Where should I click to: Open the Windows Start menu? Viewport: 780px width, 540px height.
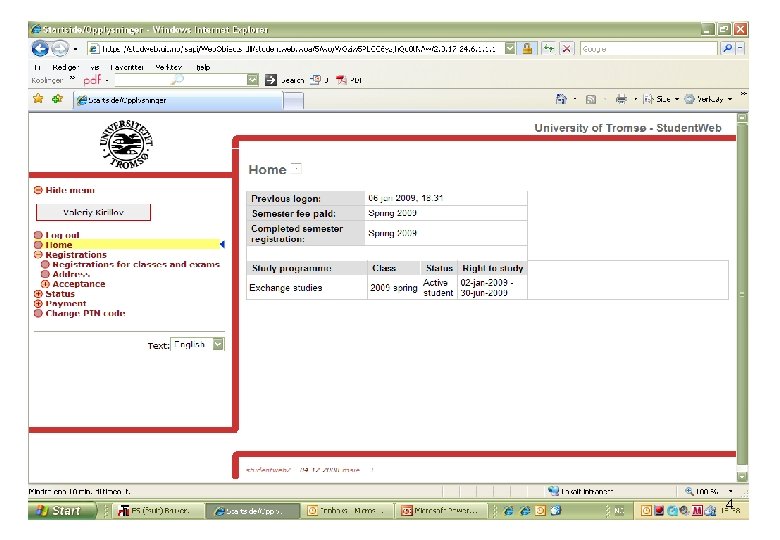click(x=62, y=511)
